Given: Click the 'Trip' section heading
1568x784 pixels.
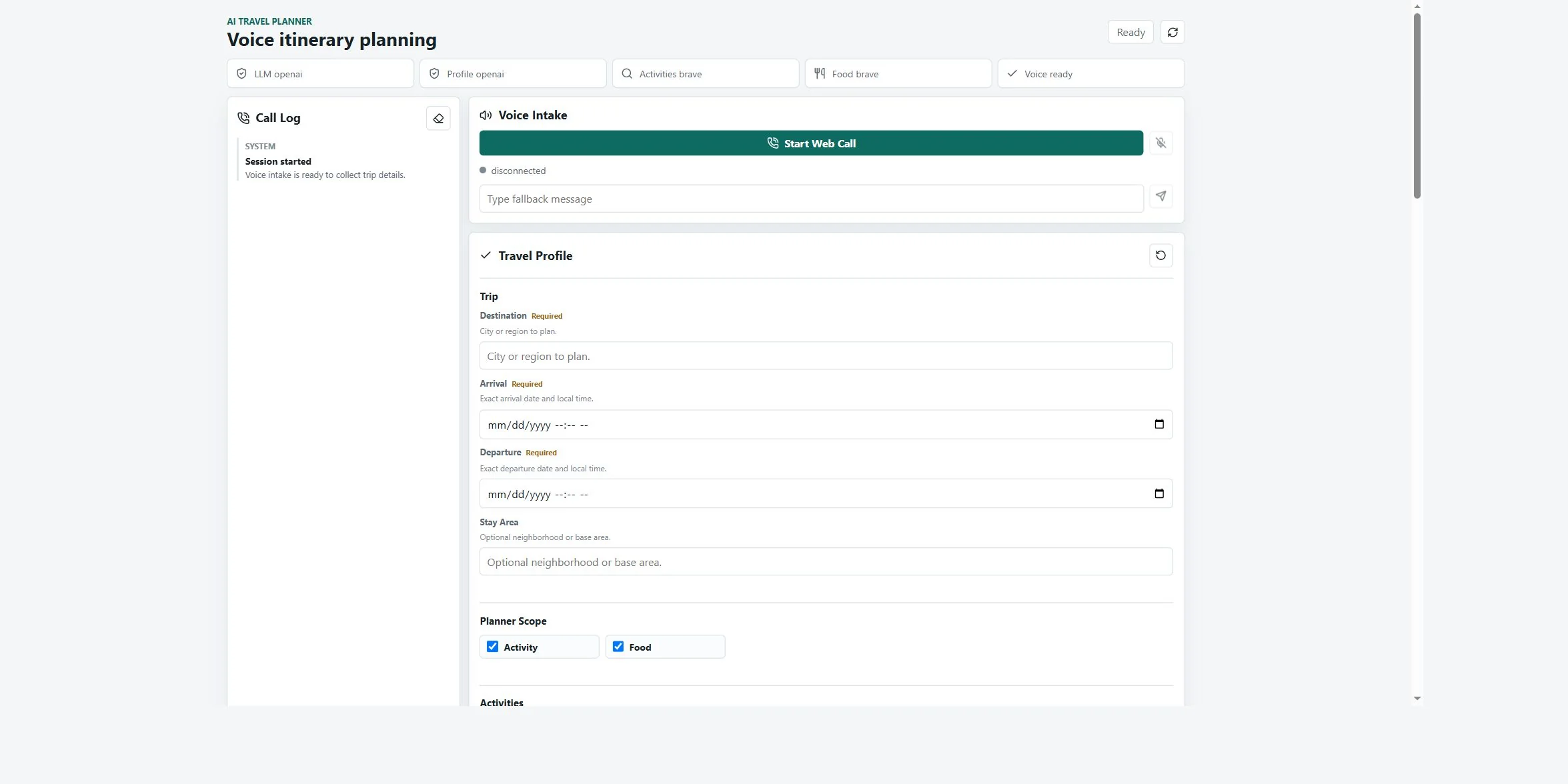Looking at the screenshot, I should click(x=489, y=297).
